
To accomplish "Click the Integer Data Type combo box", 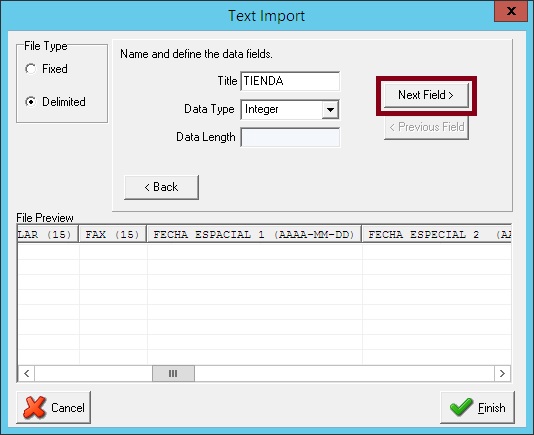I will (x=290, y=109).
